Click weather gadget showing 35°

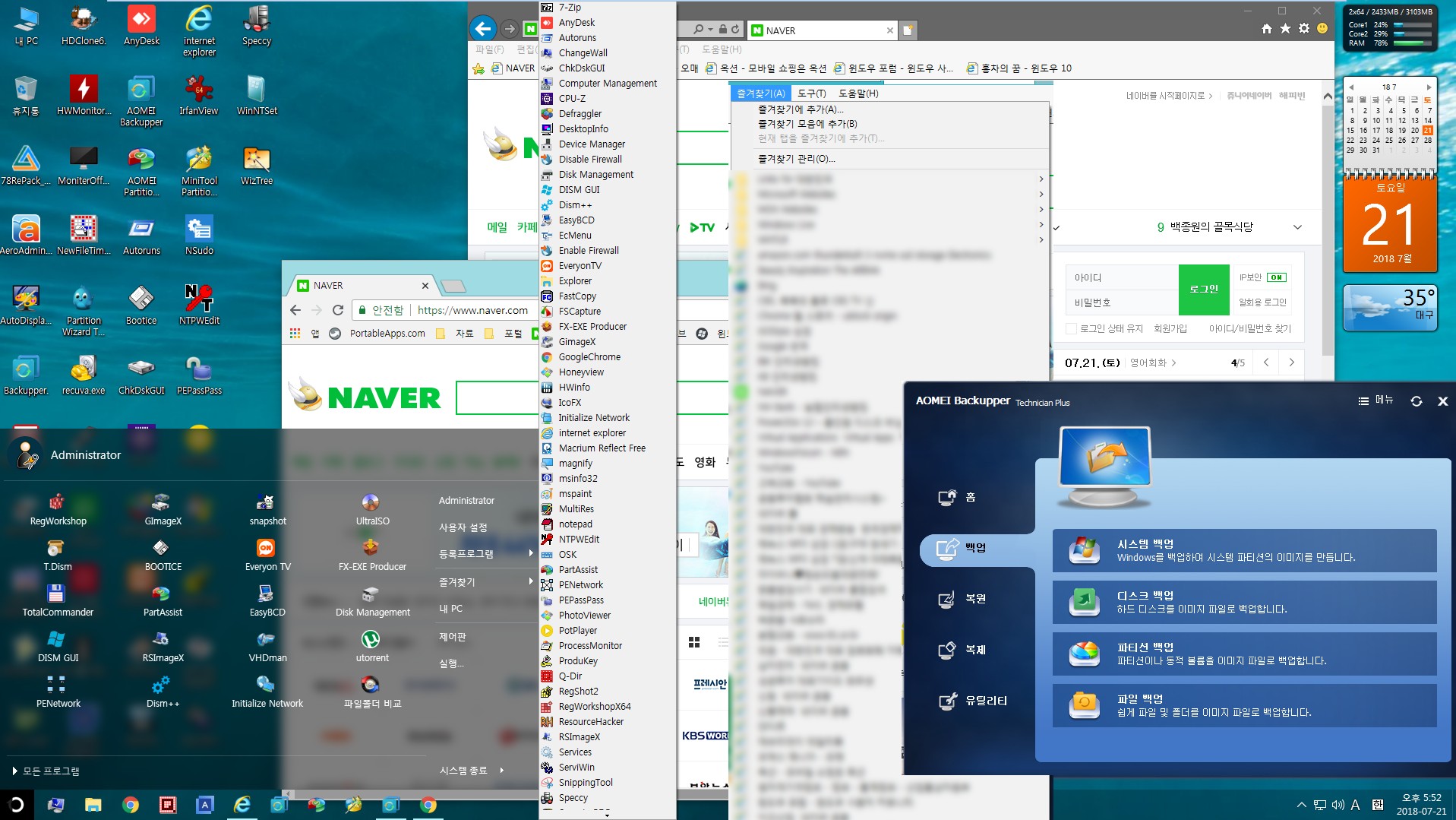(1389, 308)
